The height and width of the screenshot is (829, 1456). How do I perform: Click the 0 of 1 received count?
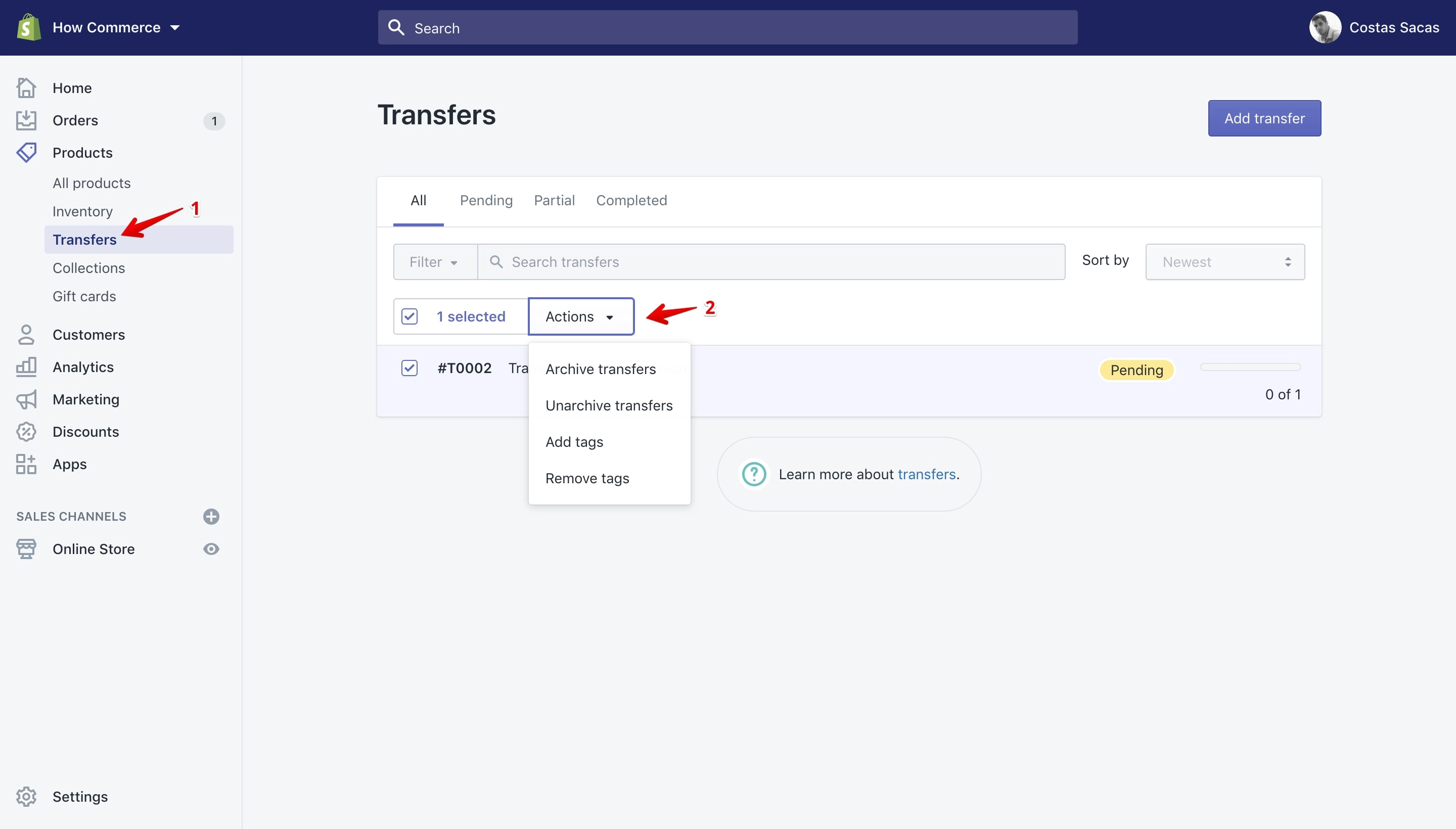click(x=1283, y=395)
